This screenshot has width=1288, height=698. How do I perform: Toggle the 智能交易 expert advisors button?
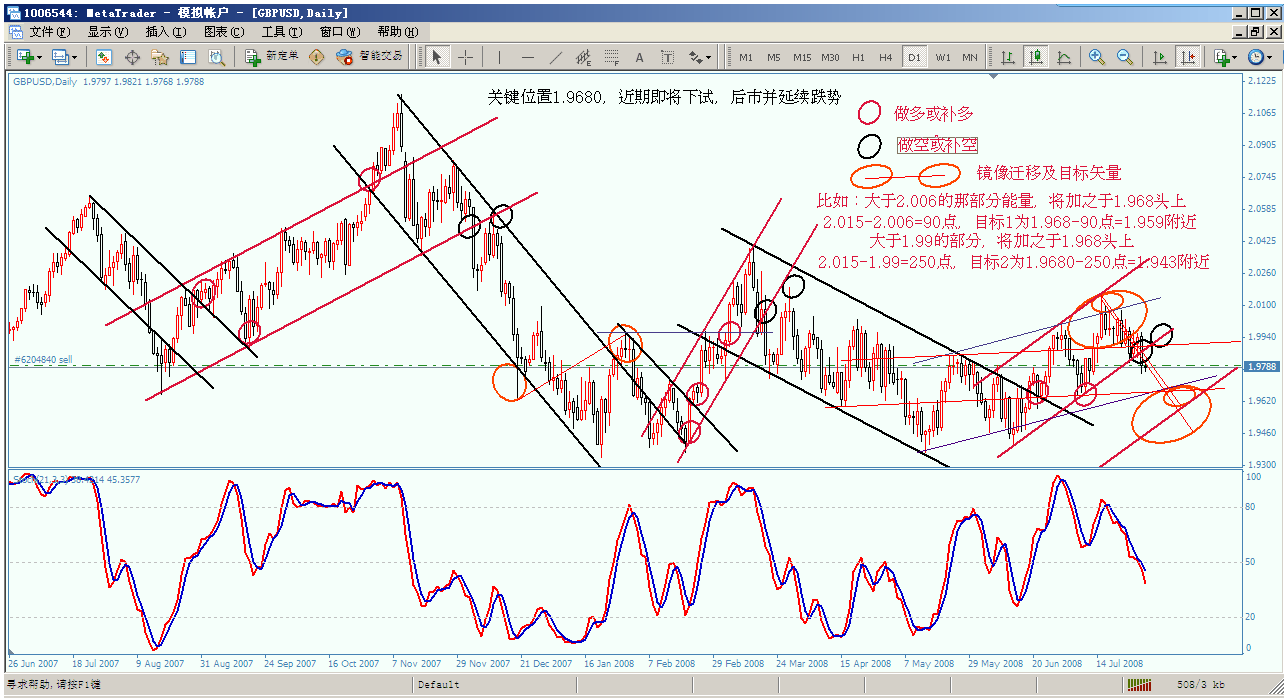(370, 57)
